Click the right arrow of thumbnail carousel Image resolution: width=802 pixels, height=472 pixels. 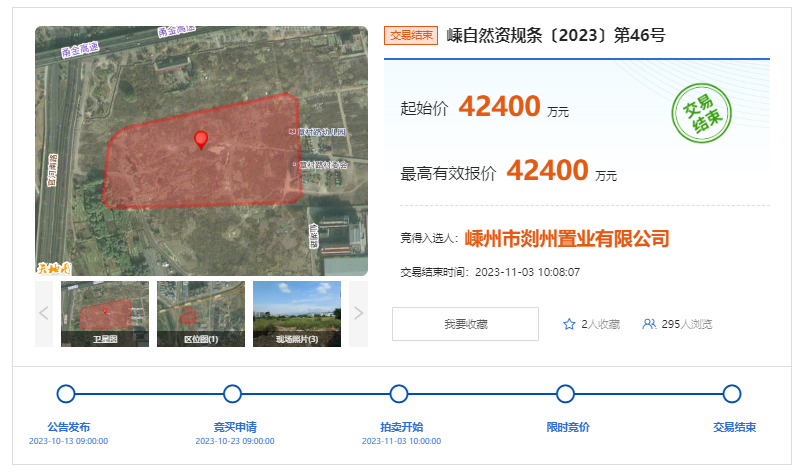358,313
